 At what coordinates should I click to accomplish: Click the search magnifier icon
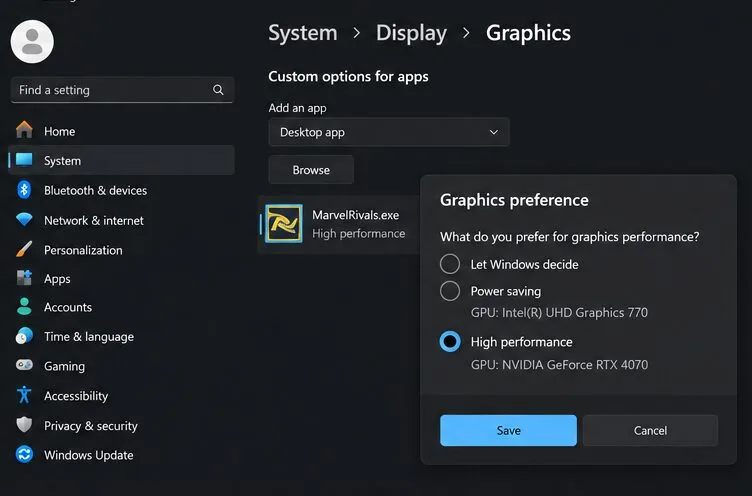pyautogui.click(x=218, y=90)
